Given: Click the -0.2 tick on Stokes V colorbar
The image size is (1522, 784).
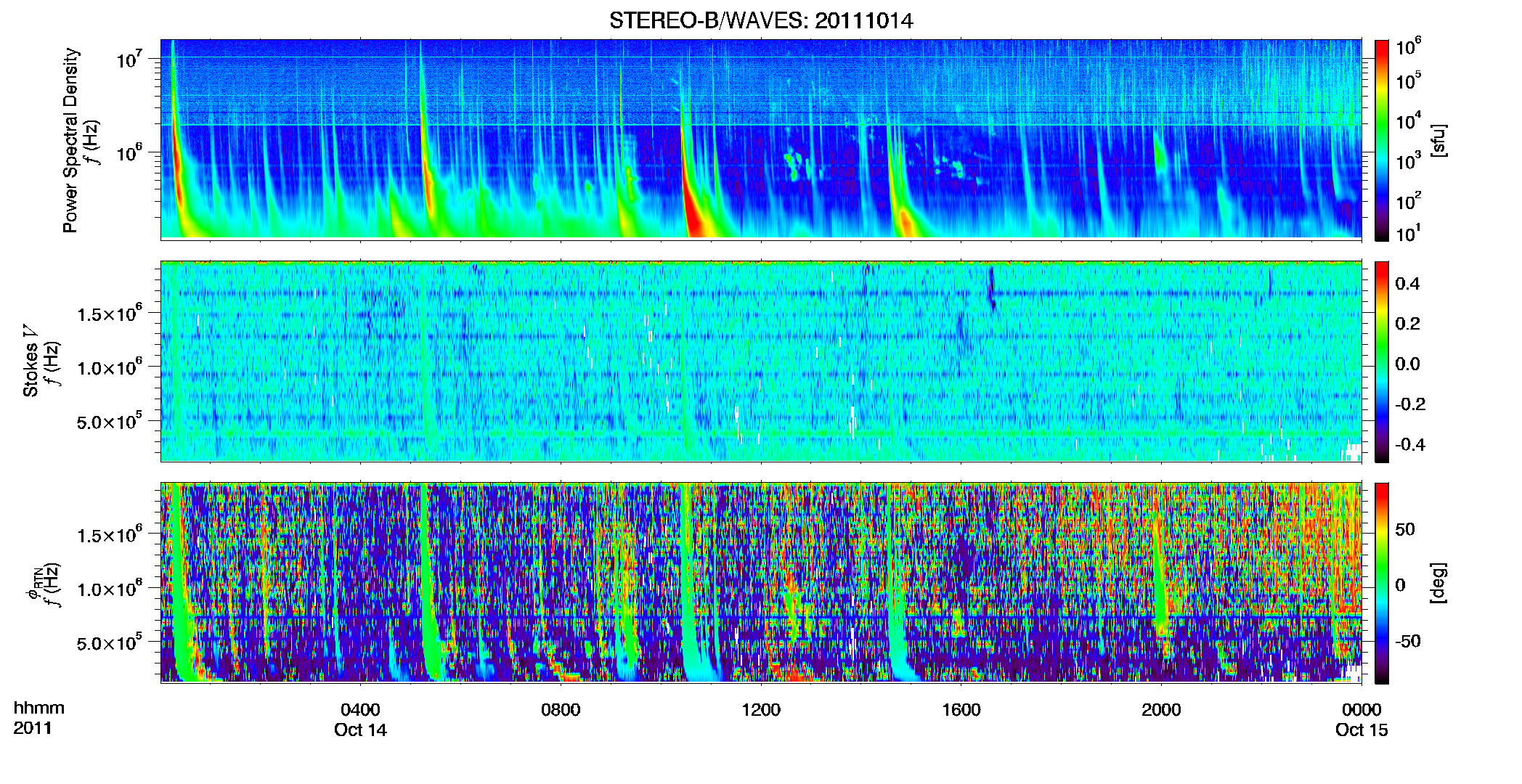Looking at the screenshot, I should click(x=1410, y=404).
